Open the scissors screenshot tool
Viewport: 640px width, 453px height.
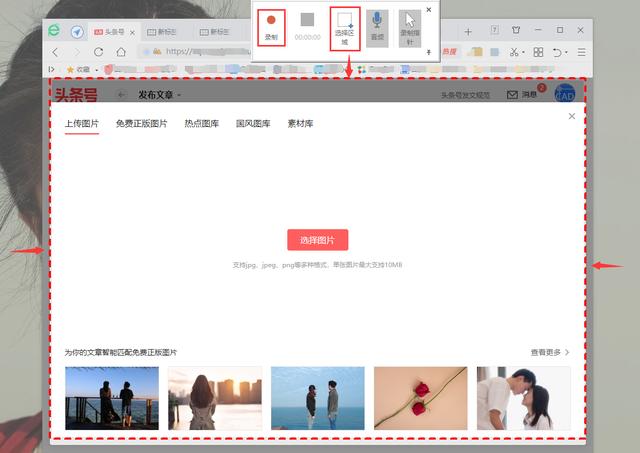click(x=513, y=52)
